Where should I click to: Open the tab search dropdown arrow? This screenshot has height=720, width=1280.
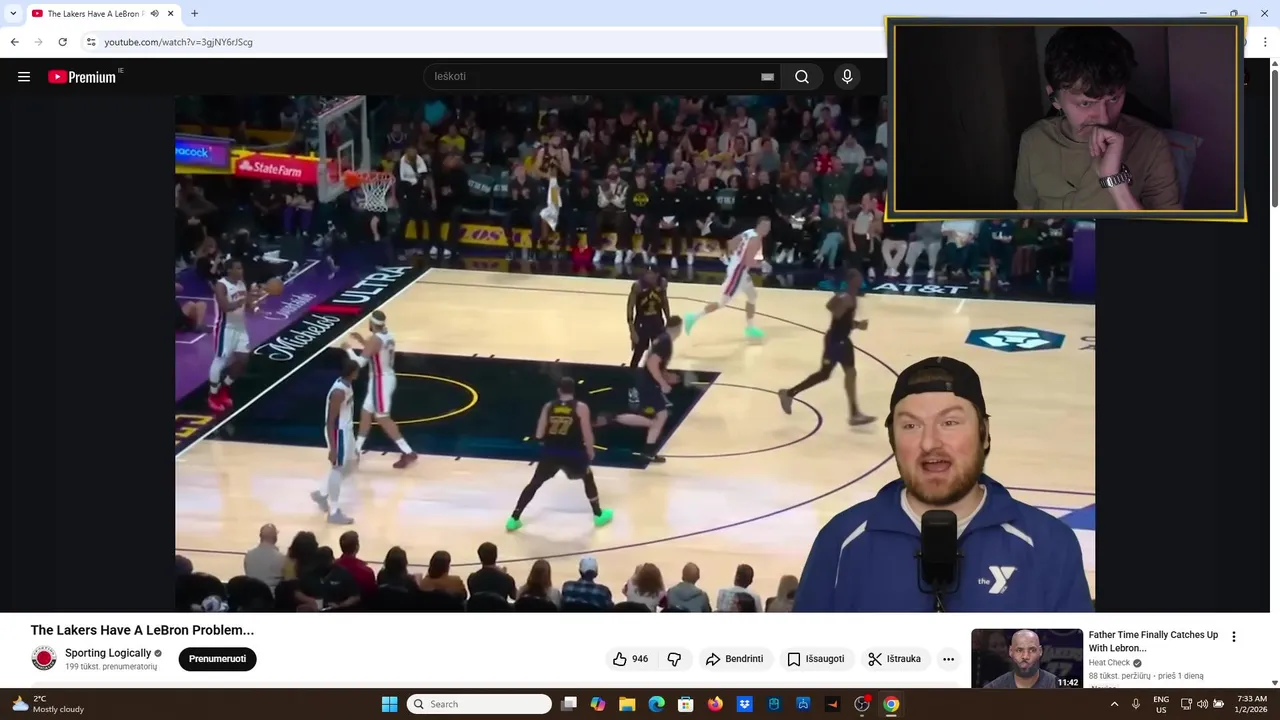[13, 13]
